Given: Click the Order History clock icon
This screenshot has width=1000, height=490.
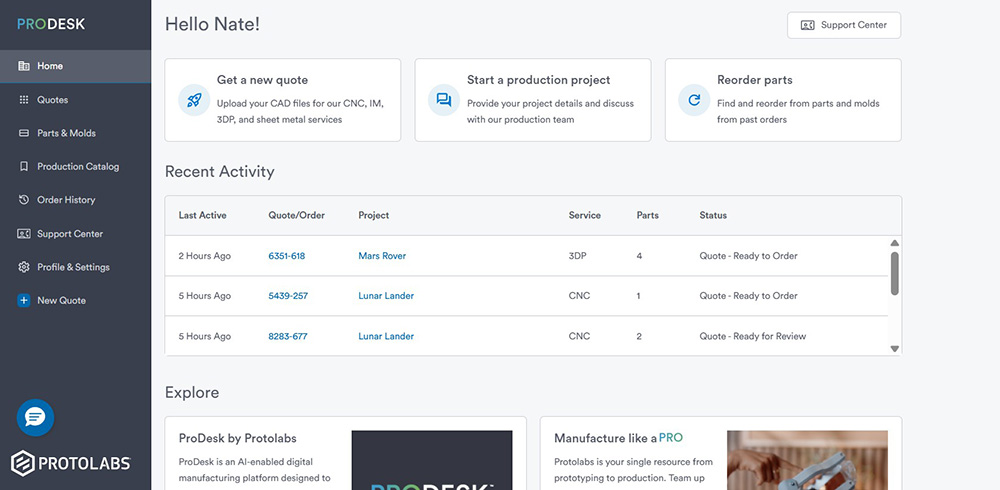Looking at the screenshot, I should tap(24, 200).
